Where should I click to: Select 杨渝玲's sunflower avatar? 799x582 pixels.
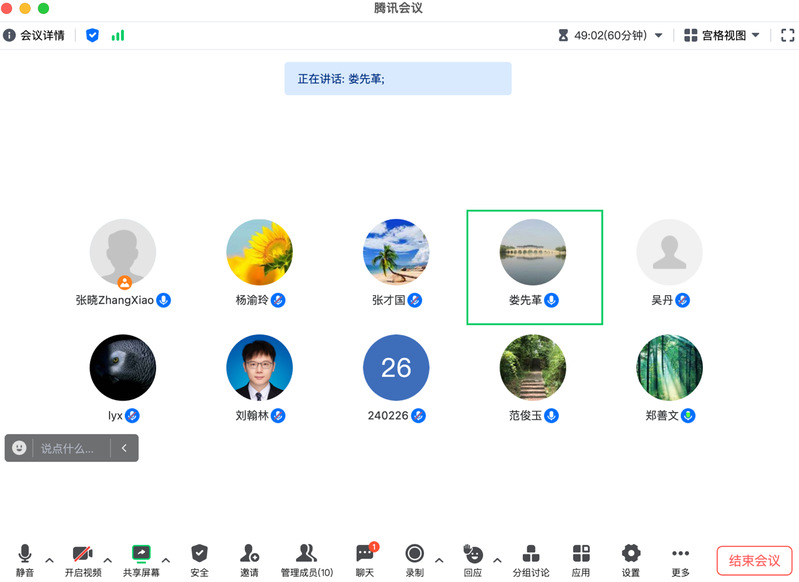tap(259, 252)
